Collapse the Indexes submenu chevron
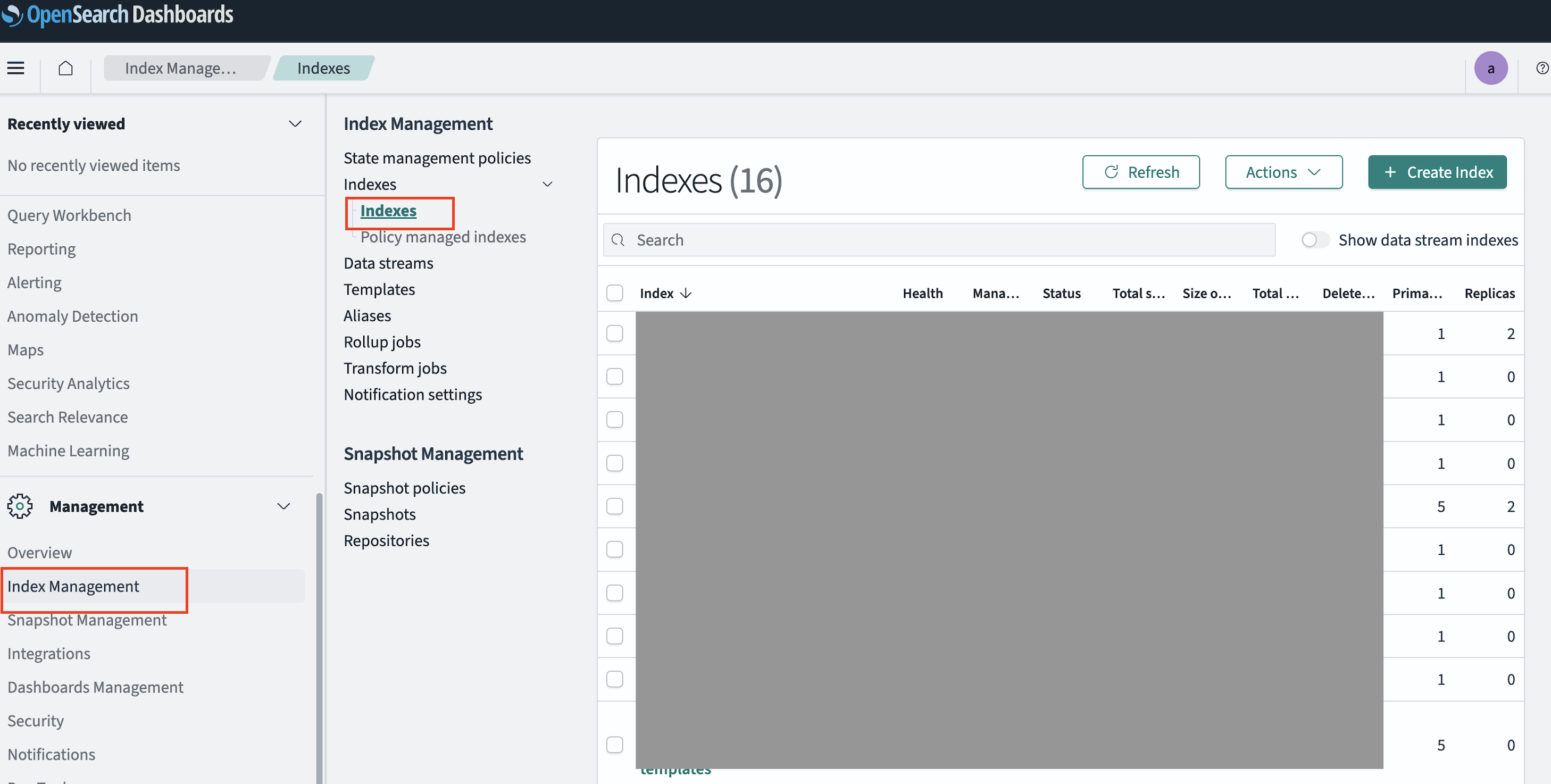The height and width of the screenshot is (784, 1551). click(x=547, y=184)
